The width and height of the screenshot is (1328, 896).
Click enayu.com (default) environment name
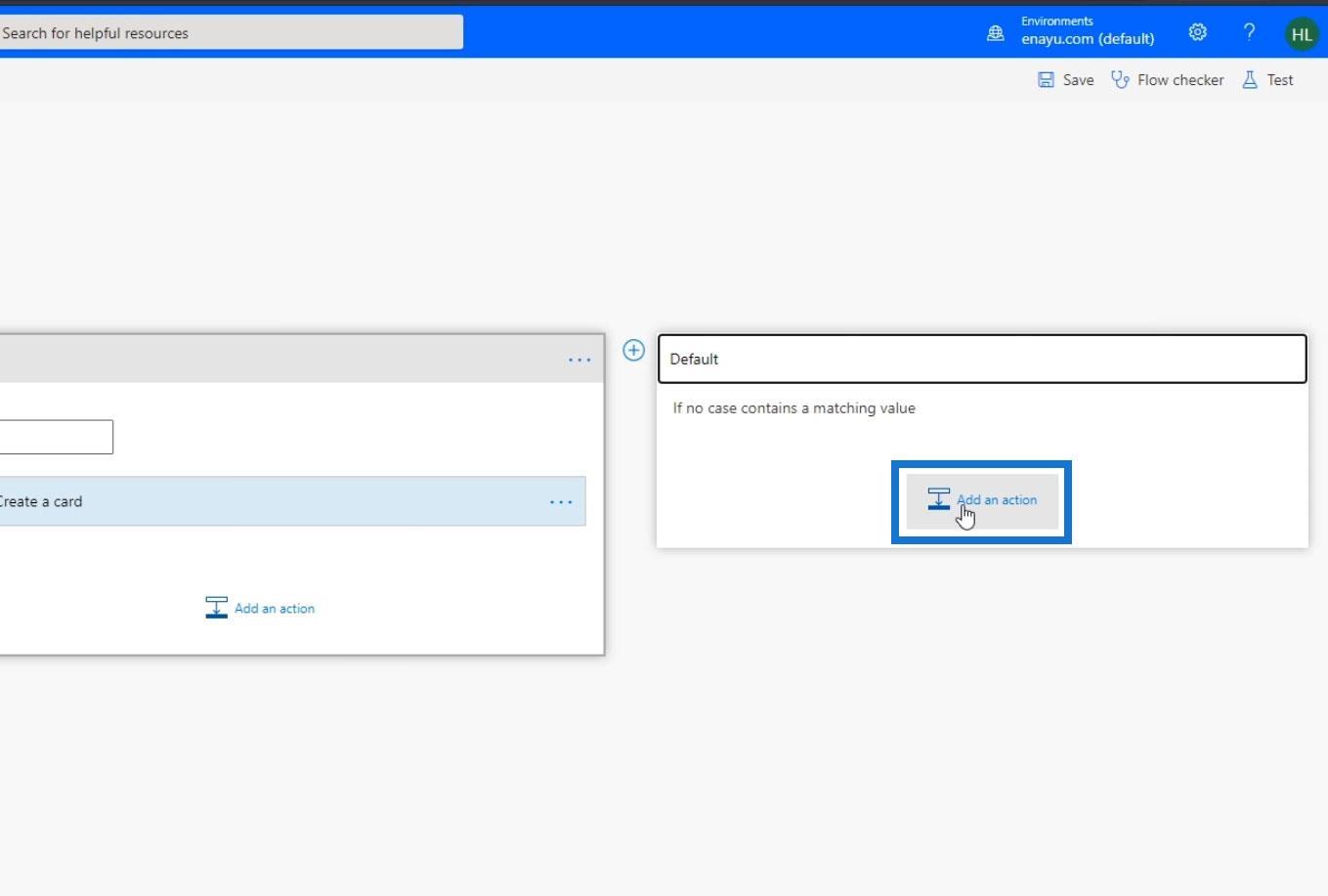[x=1088, y=39]
